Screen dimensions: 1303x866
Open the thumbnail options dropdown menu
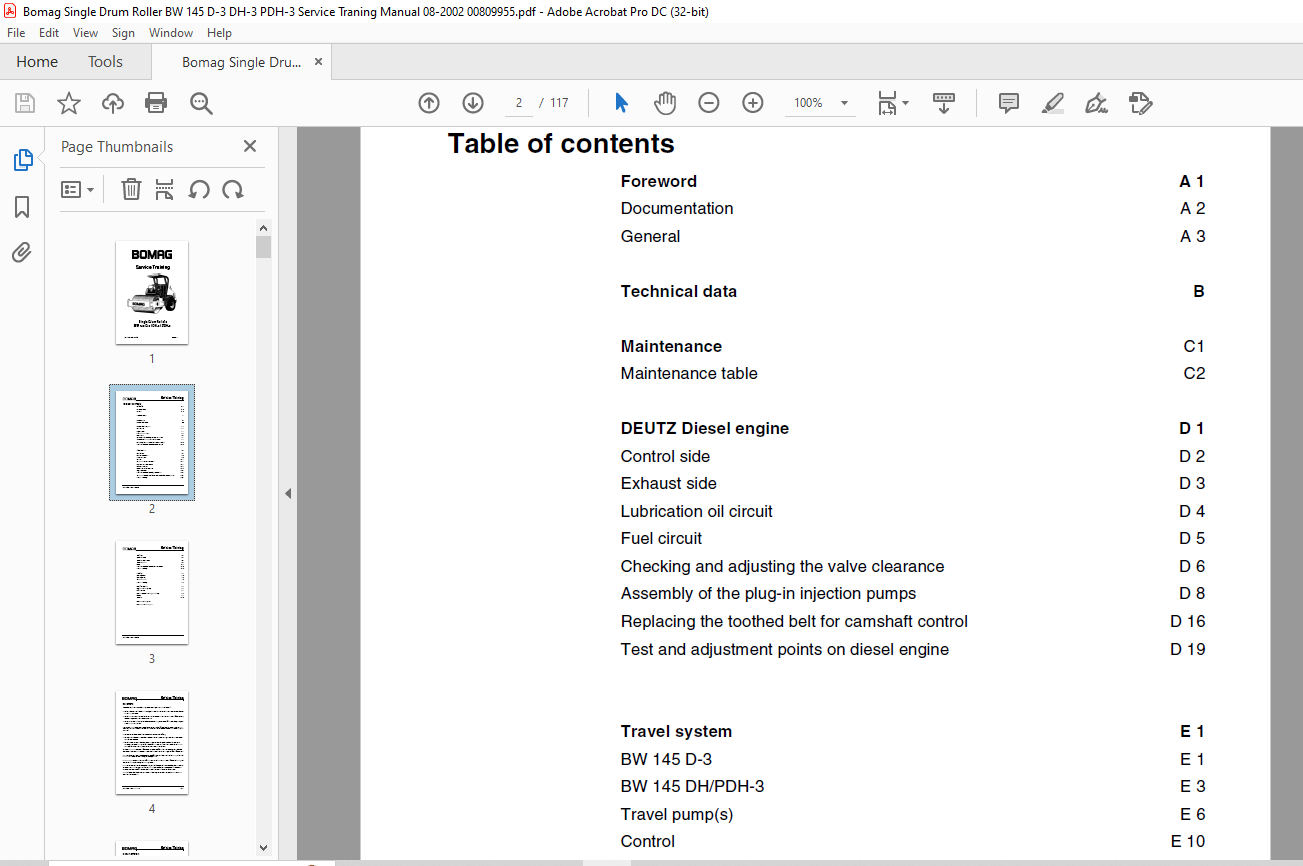click(x=77, y=189)
